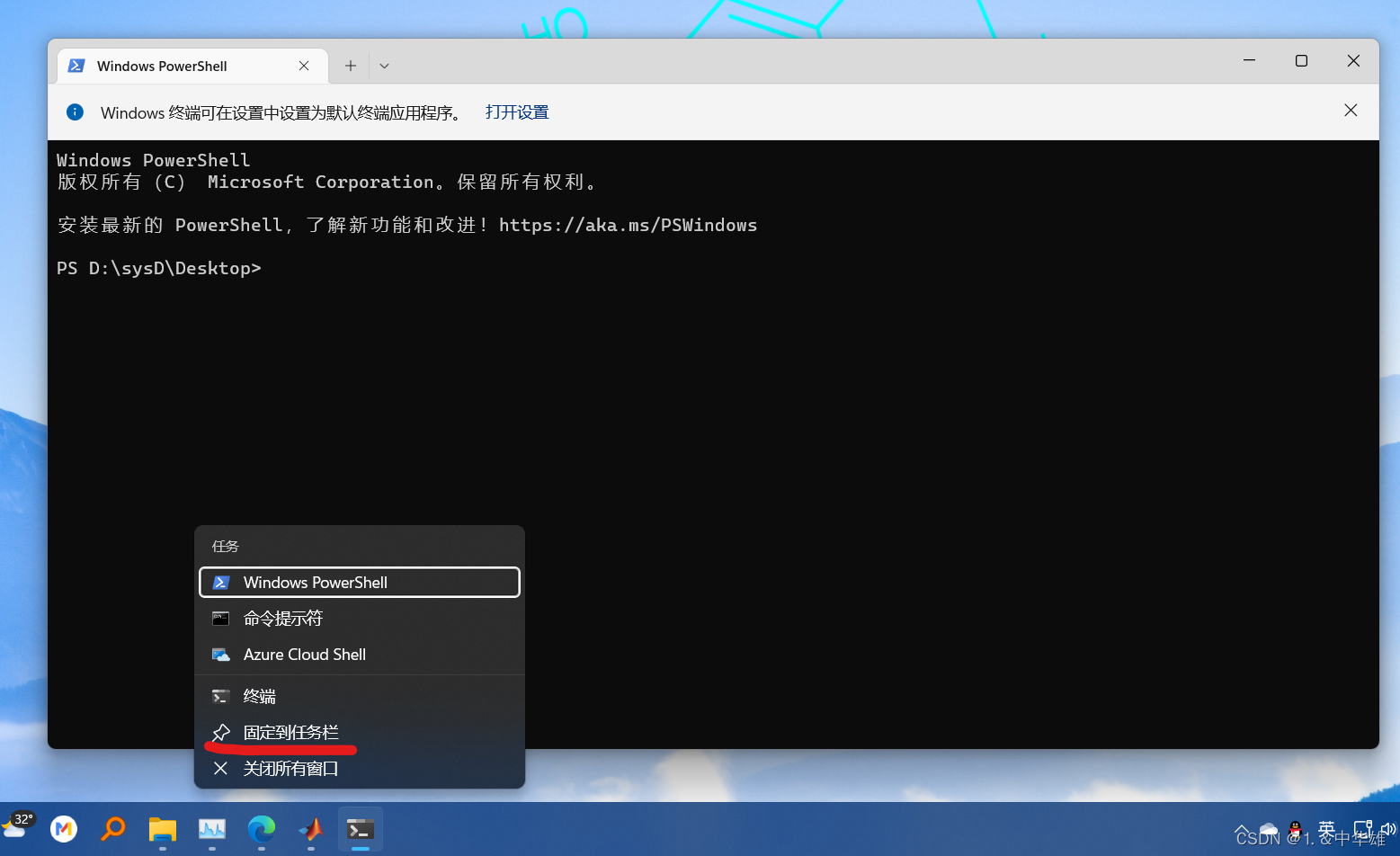Image resolution: width=1400 pixels, height=856 pixels.
Task: Select 关闭所有窗口 in the jump list
Action: [x=360, y=769]
